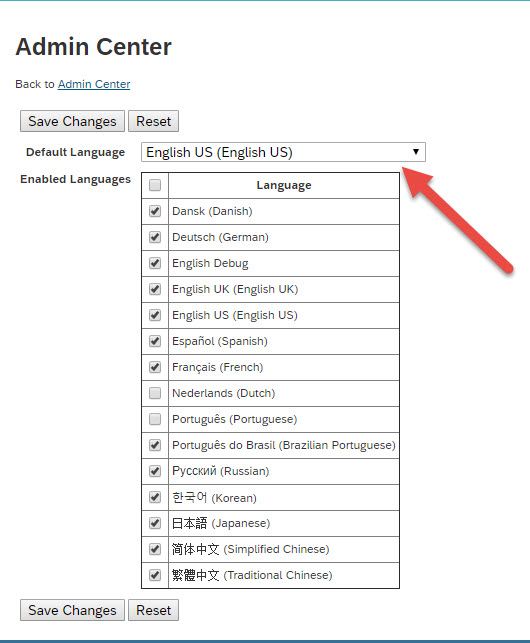Toggle the English US language checkbox
Screen dimensions: 530x643
point(155,315)
